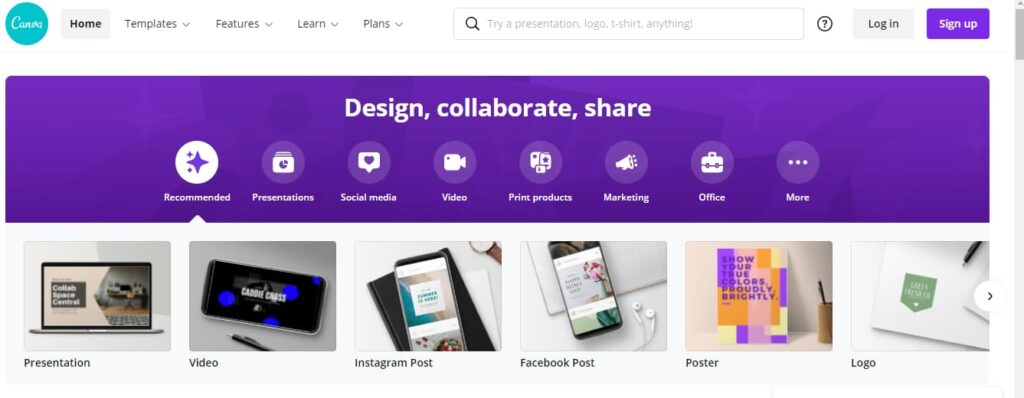
Task: Select the Recommended sparkle icon
Action: click(197, 162)
